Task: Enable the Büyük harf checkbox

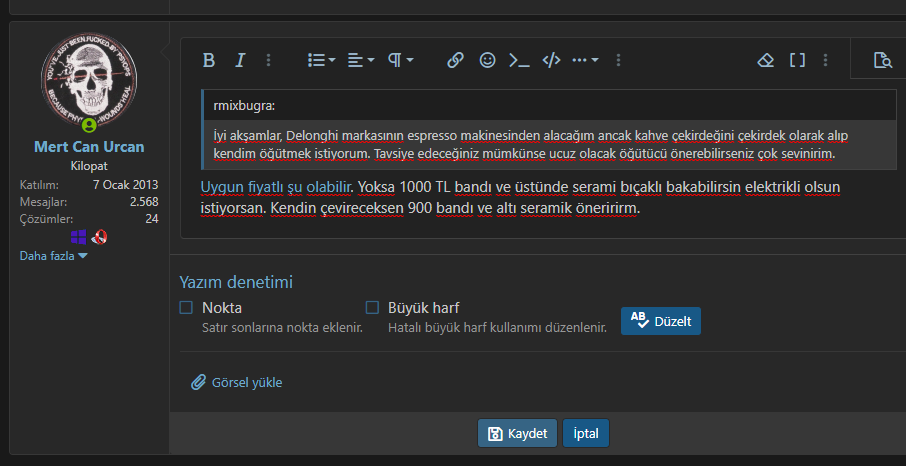Action: [372, 308]
